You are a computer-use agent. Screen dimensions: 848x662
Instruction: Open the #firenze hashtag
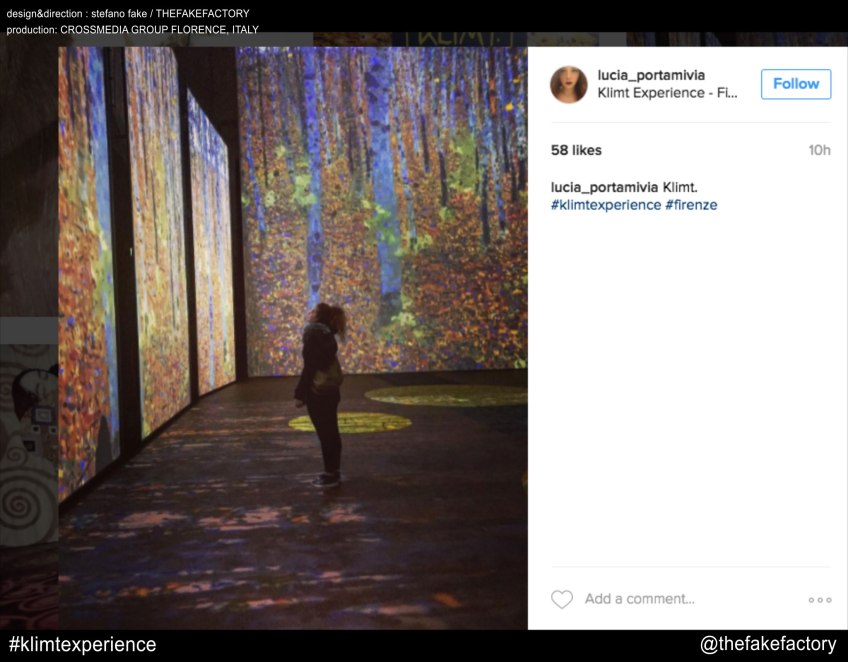click(x=691, y=205)
